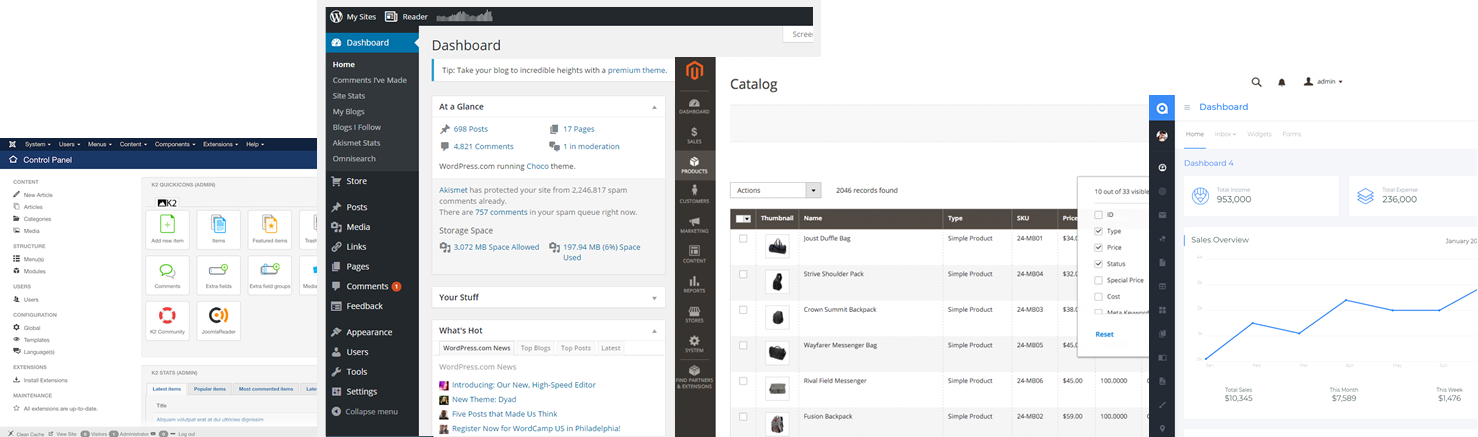Select the Joust Duffle Bag row checkbox
This screenshot has height=437, width=1478.
743,239
